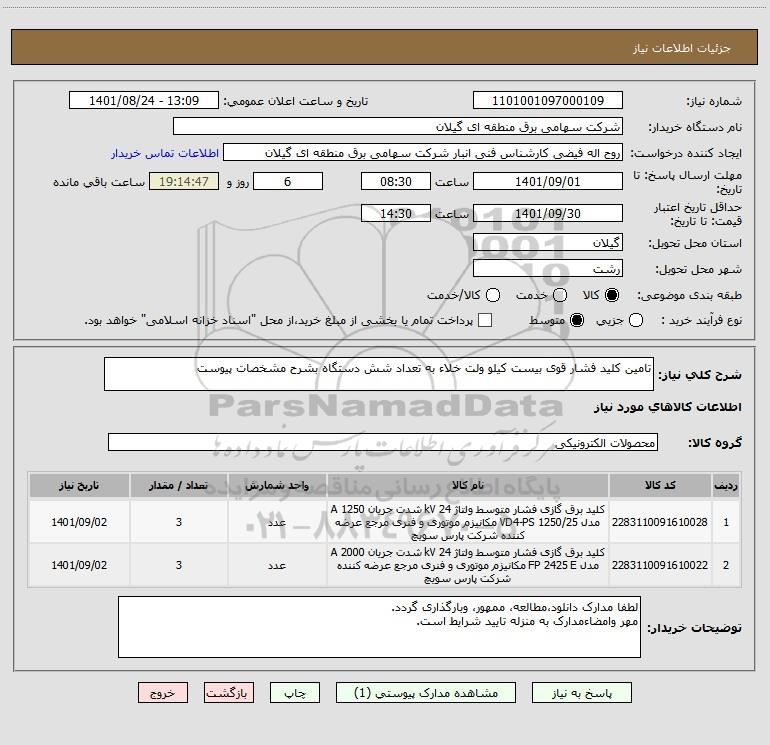Open the اطلاعات تماس خریدار link
Image resolution: width=770 pixels, height=745 pixels.
tap(165, 153)
